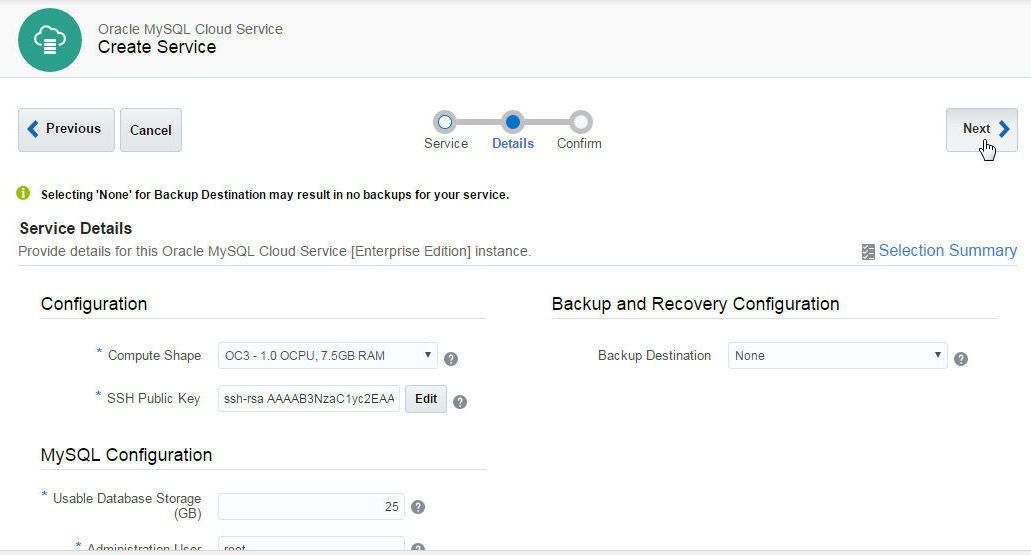Cancel the service creation
Screen dimensions: 1031x555
[151, 130]
